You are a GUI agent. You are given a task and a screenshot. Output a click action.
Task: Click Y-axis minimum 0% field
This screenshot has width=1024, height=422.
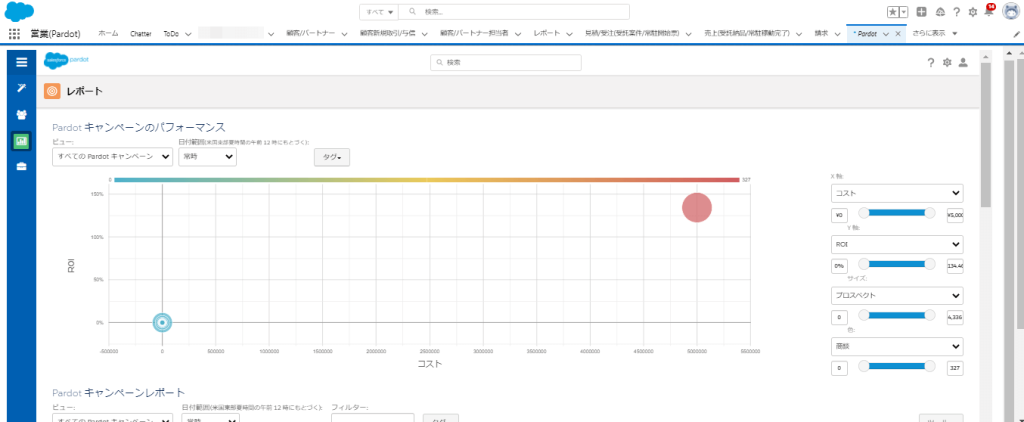click(839, 267)
